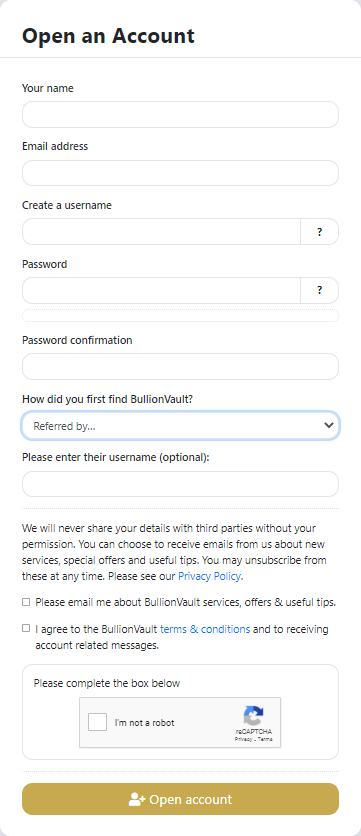The width and height of the screenshot is (361, 836).
Task: Open the terms & conditions link
Action: pos(205,629)
